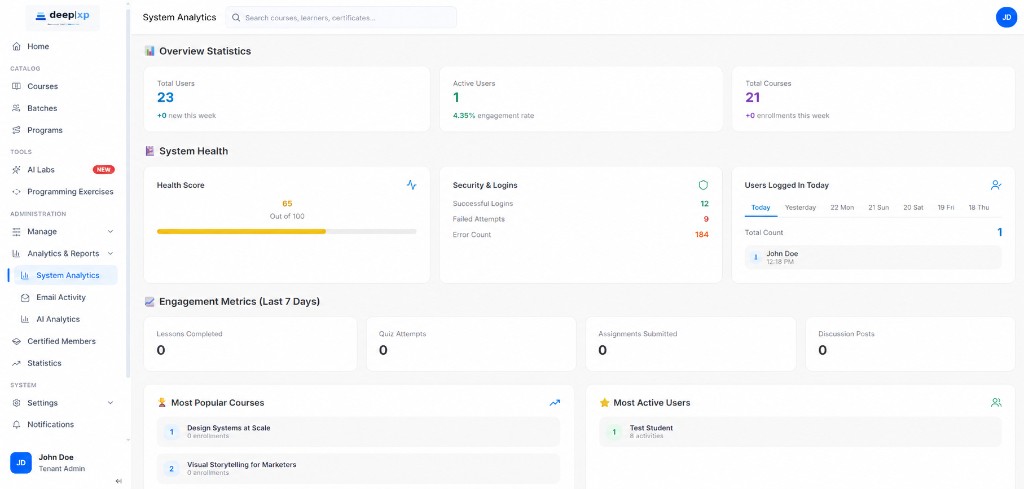The image size is (1024, 489).
Task: Collapse the Analytics & Reports chevron
Action: tap(110, 253)
